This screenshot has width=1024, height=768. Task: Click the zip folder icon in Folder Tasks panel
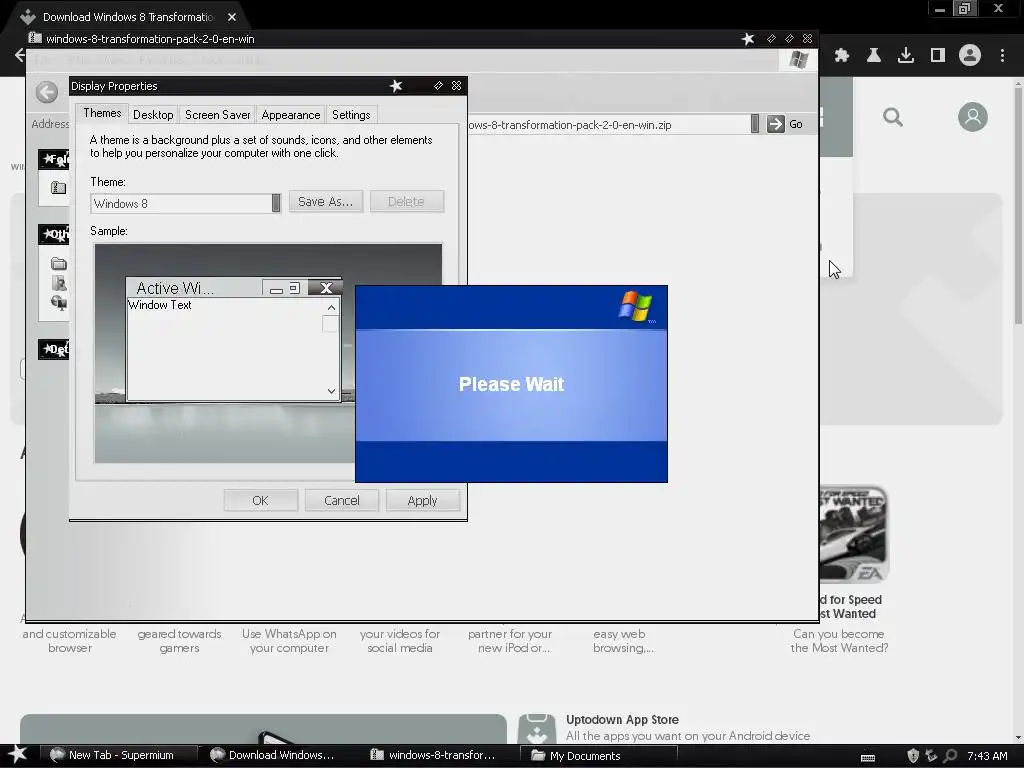[x=58, y=187]
